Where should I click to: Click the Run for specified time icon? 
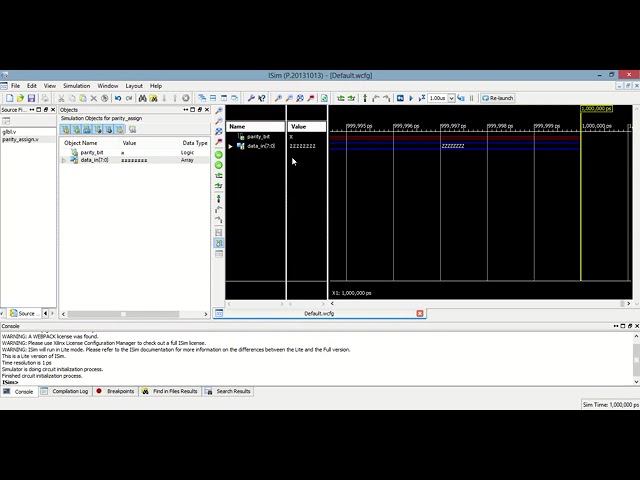tap(422, 98)
